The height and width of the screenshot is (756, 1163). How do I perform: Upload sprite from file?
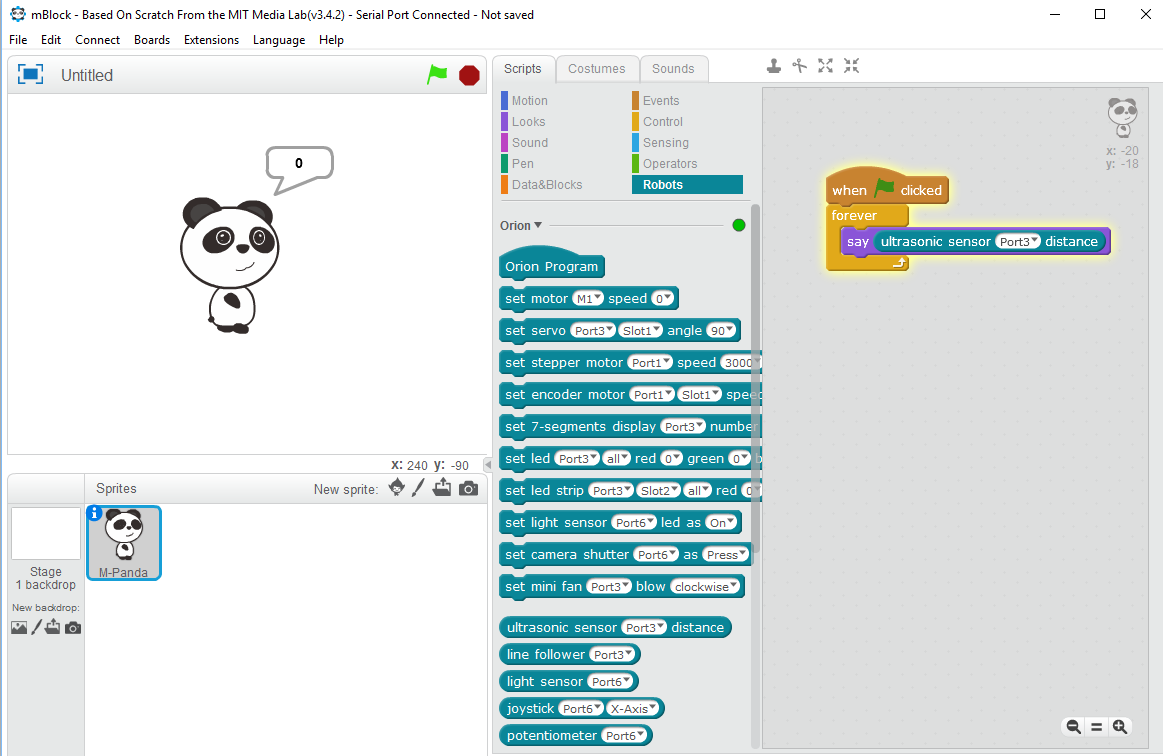[442, 487]
